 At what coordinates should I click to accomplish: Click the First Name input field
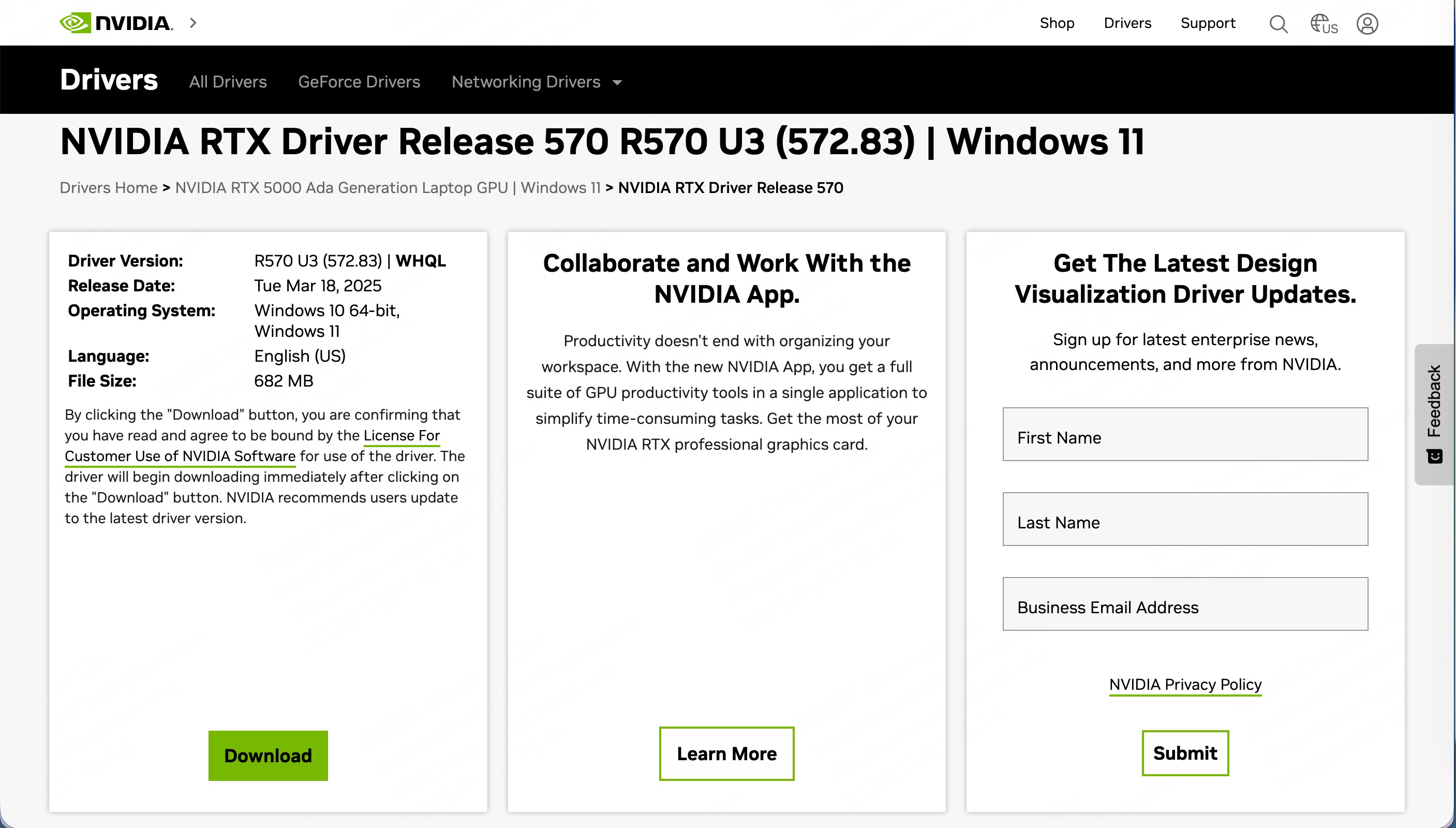click(x=1185, y=435)
